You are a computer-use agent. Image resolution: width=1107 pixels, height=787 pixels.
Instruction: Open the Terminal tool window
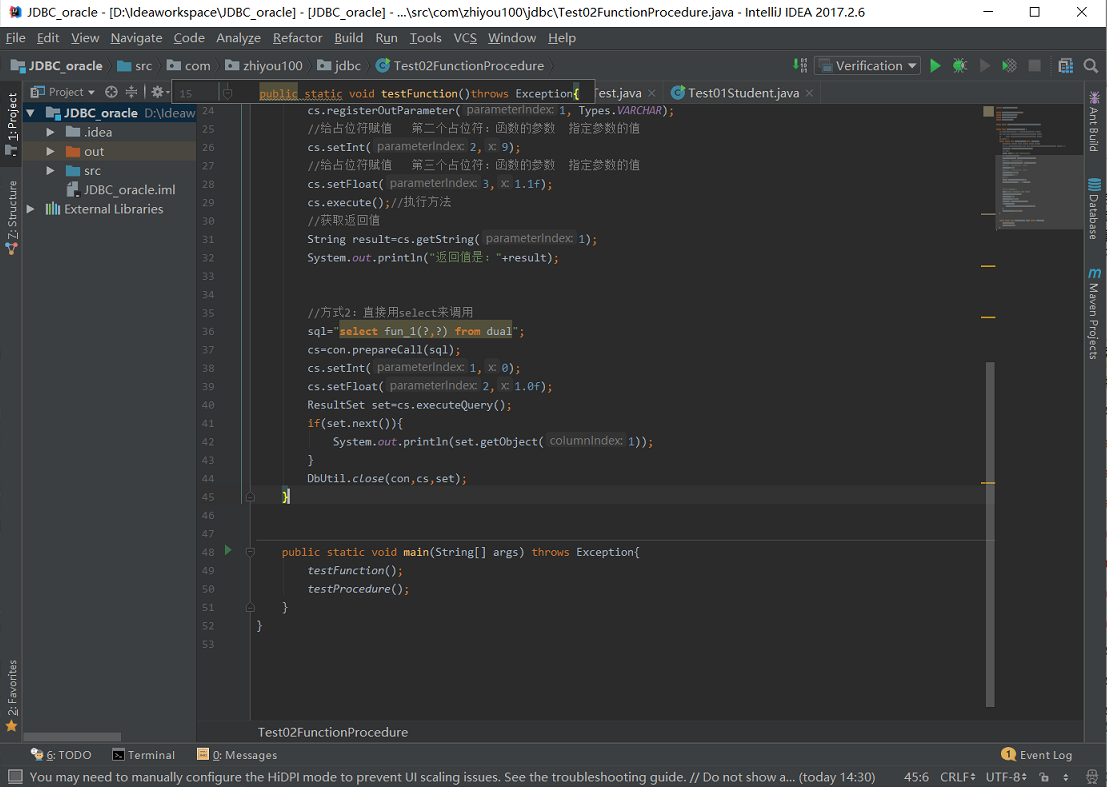[143, 755]
